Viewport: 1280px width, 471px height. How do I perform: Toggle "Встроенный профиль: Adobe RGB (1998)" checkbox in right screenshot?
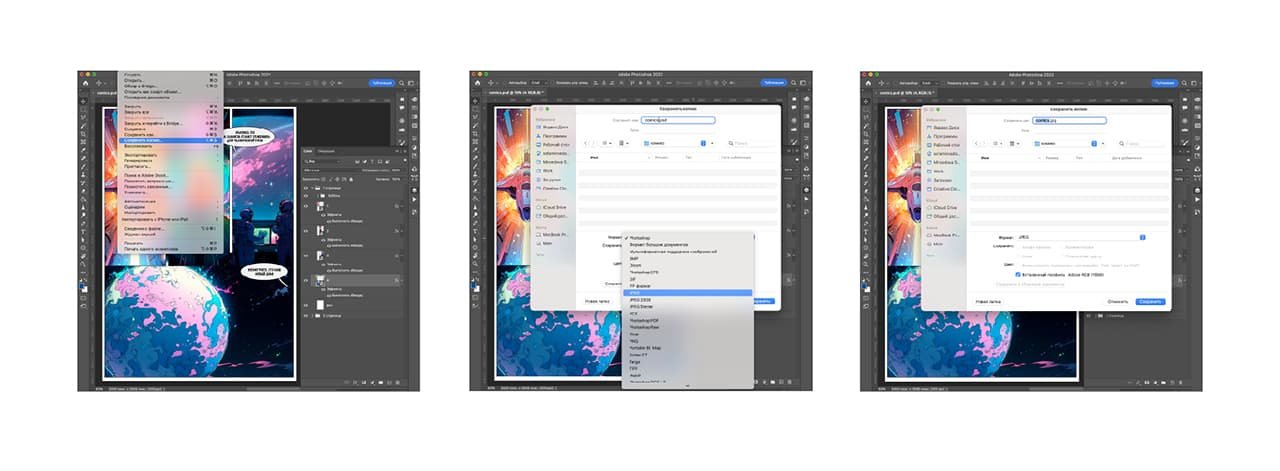point(1018,274)
